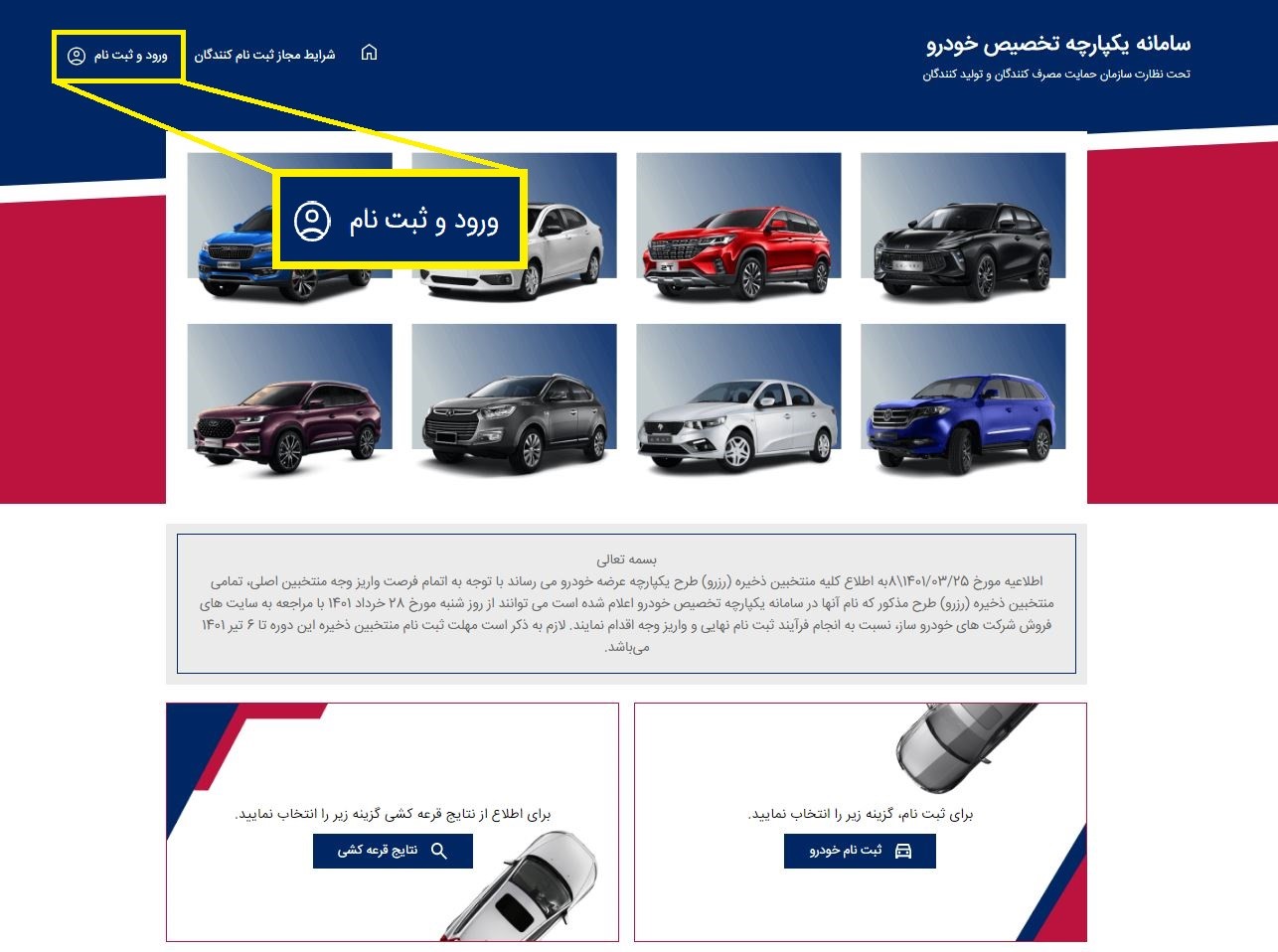
Task: Click the نتایج قرعه کشی button
Action: coord(393,851)
